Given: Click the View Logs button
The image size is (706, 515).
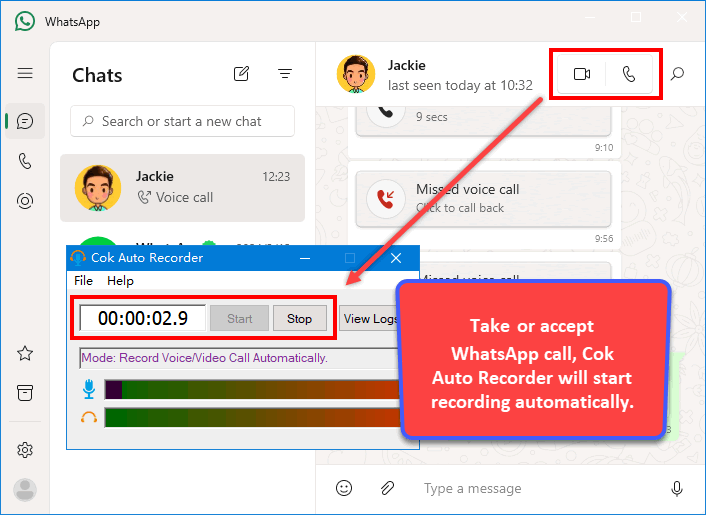Looking at the screenshot, I should click(x=370, y=319).
